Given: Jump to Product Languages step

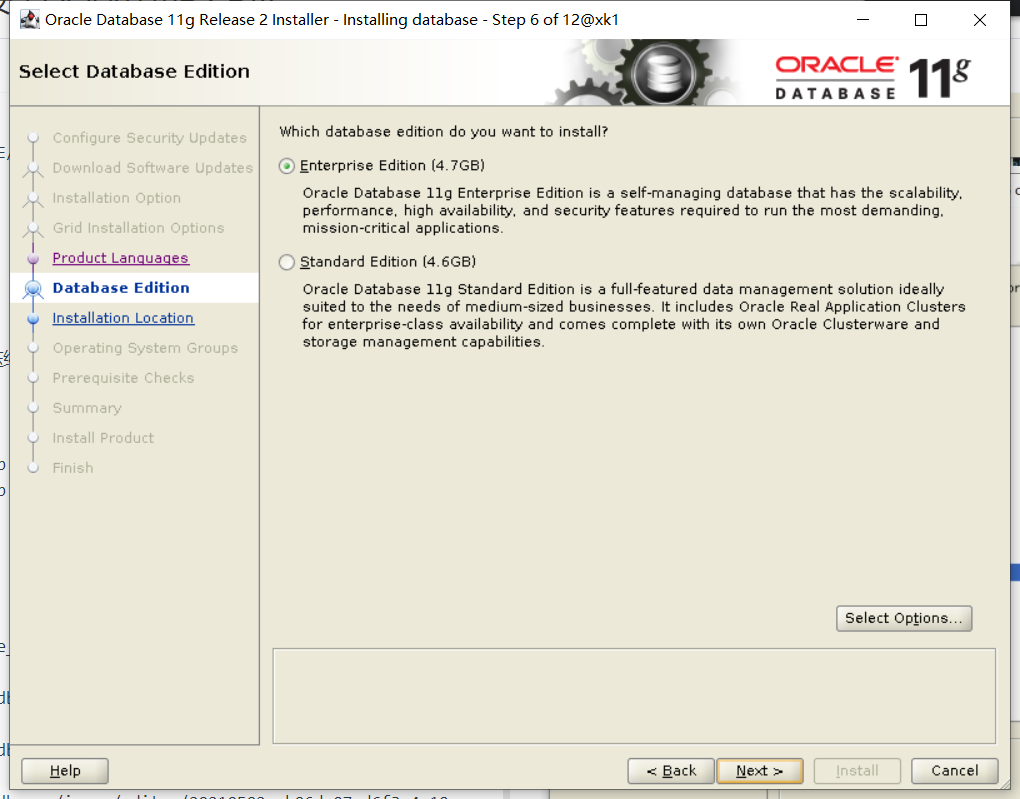Looking at the screenshot, I should 120,258.
